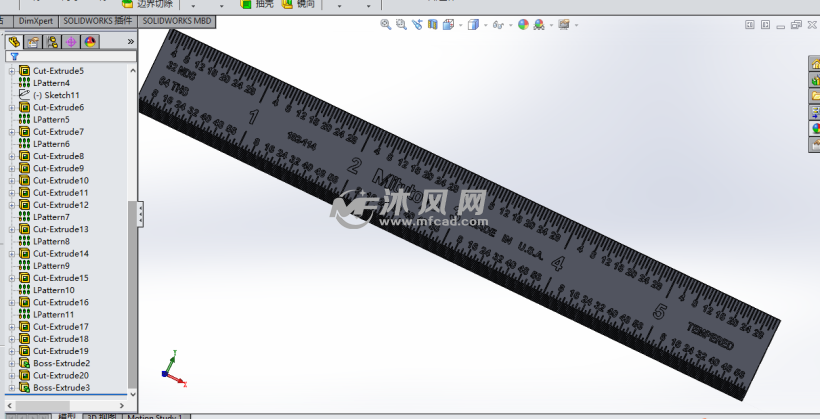
Task: Select the Cut-Extrude11 feature
Action: coord(61,192)
